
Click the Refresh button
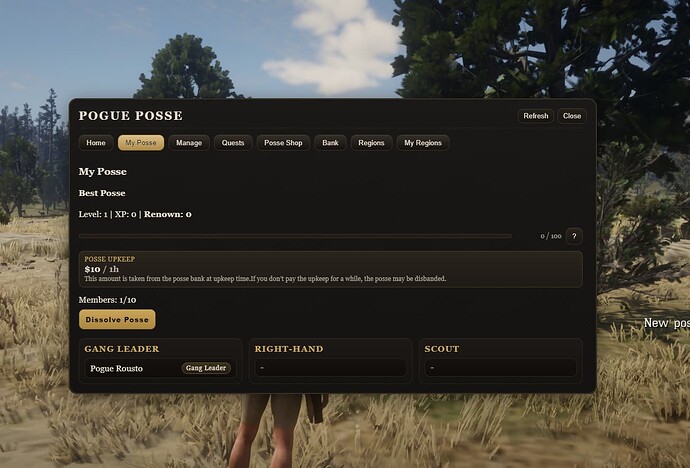pos(536,116)
